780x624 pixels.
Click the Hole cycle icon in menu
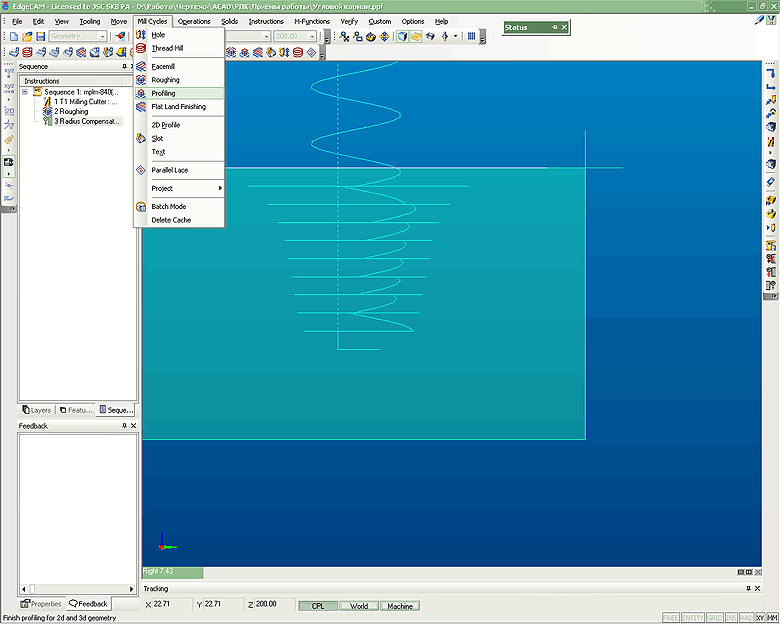click(141, 35)
